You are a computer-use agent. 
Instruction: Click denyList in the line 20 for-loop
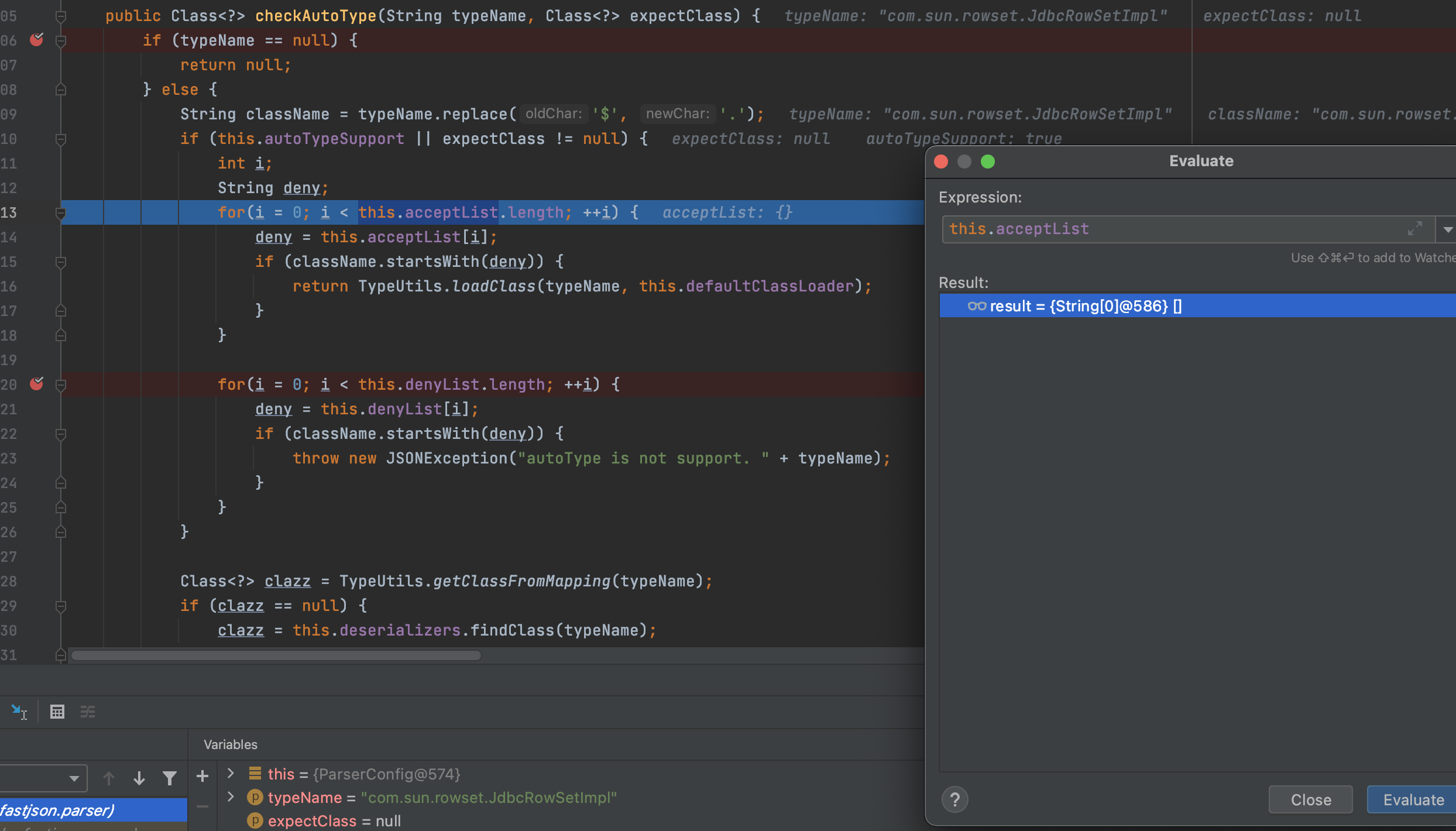click(442, 384)
